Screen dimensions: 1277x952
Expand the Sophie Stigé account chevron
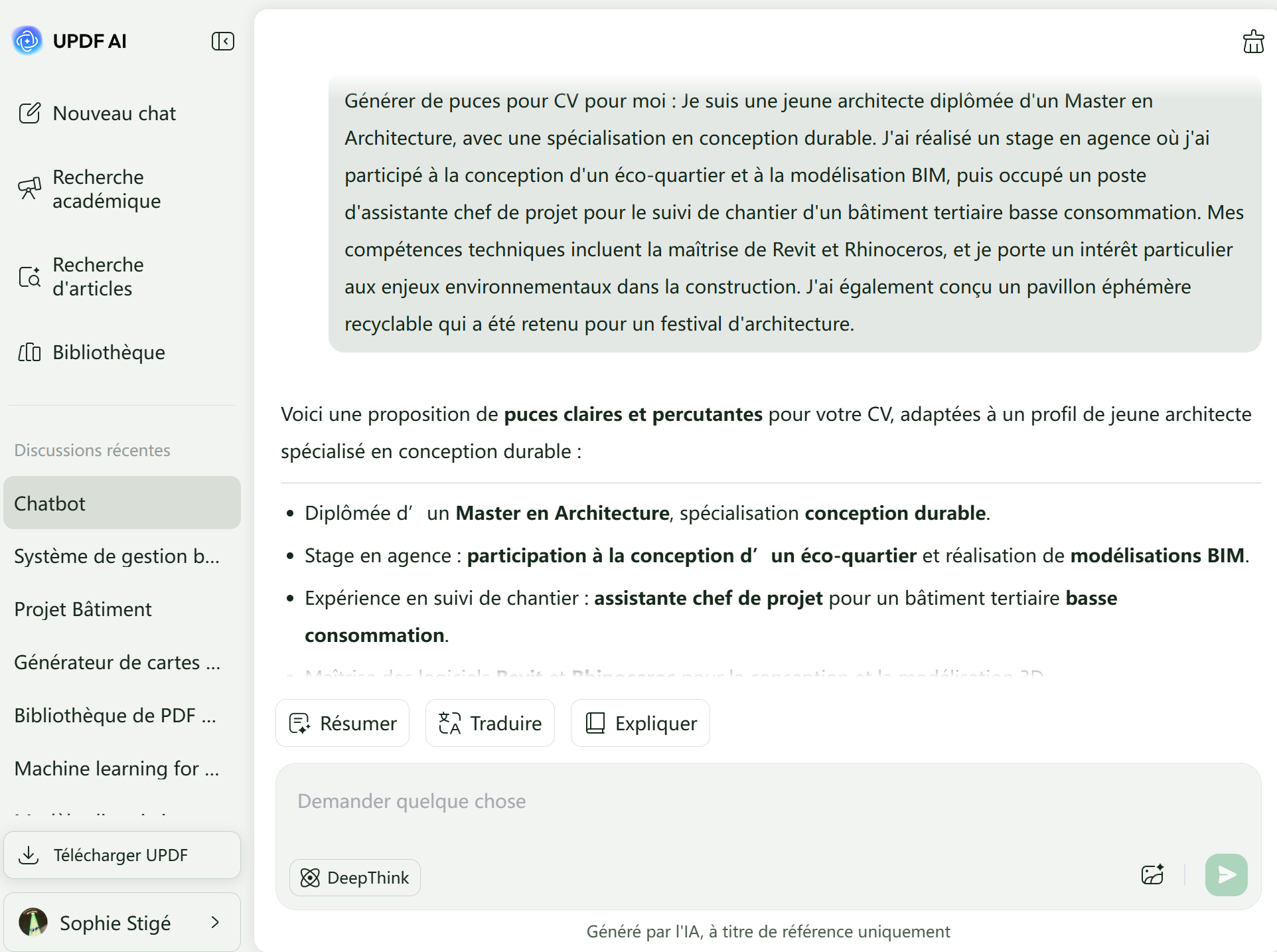coord(215,922)
